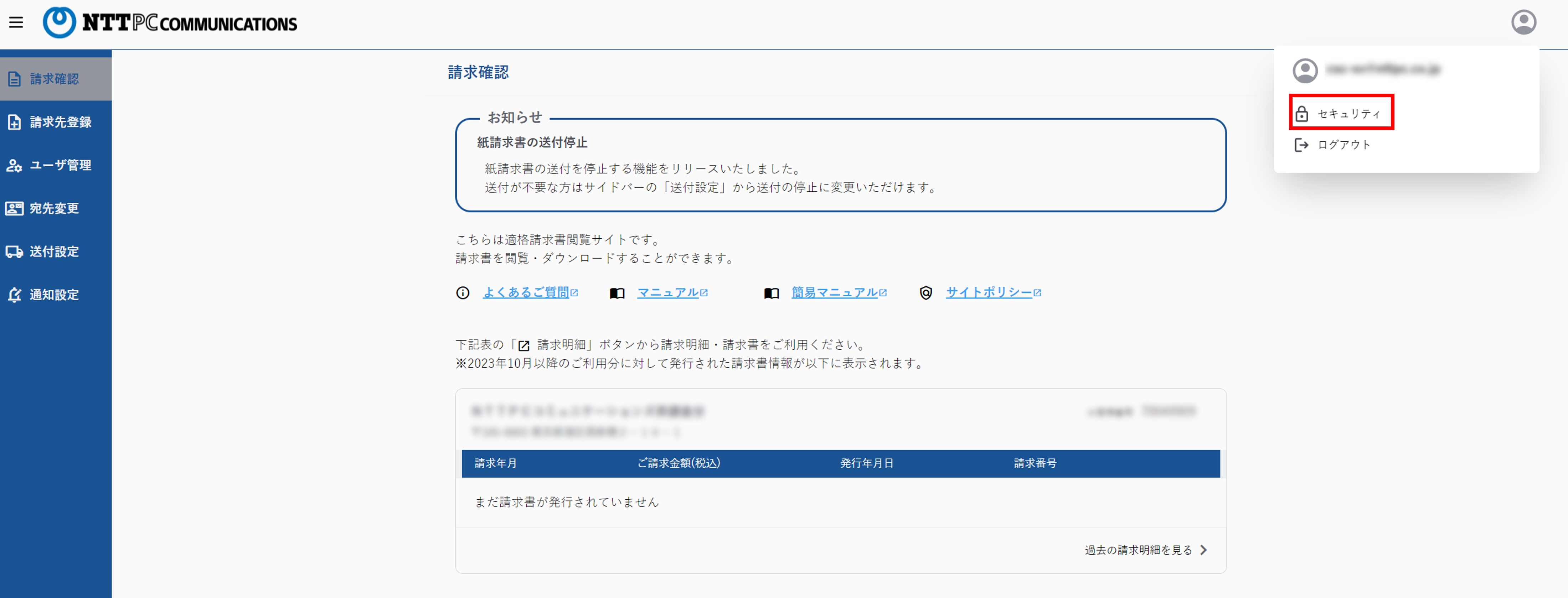The height and width of the screenshot is (598, 1568).
Task: Click the 請求番号 column header
Action: coord(1035,464)
